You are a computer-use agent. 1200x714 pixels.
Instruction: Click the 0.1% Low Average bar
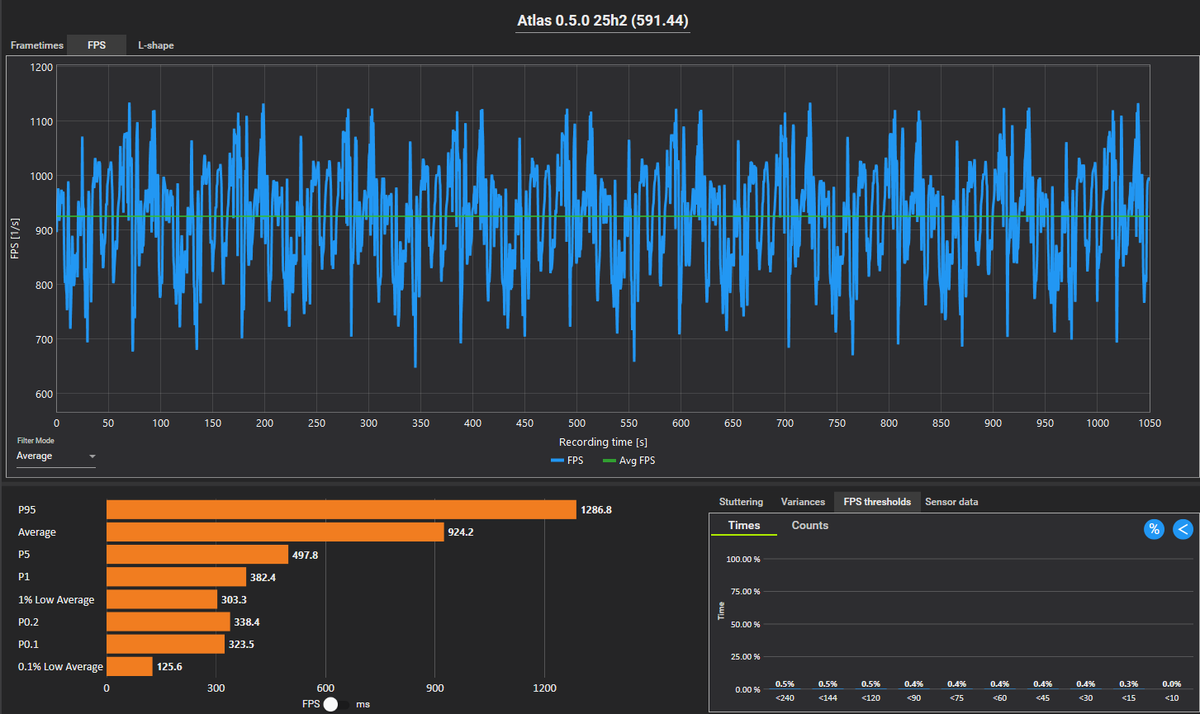129,666
